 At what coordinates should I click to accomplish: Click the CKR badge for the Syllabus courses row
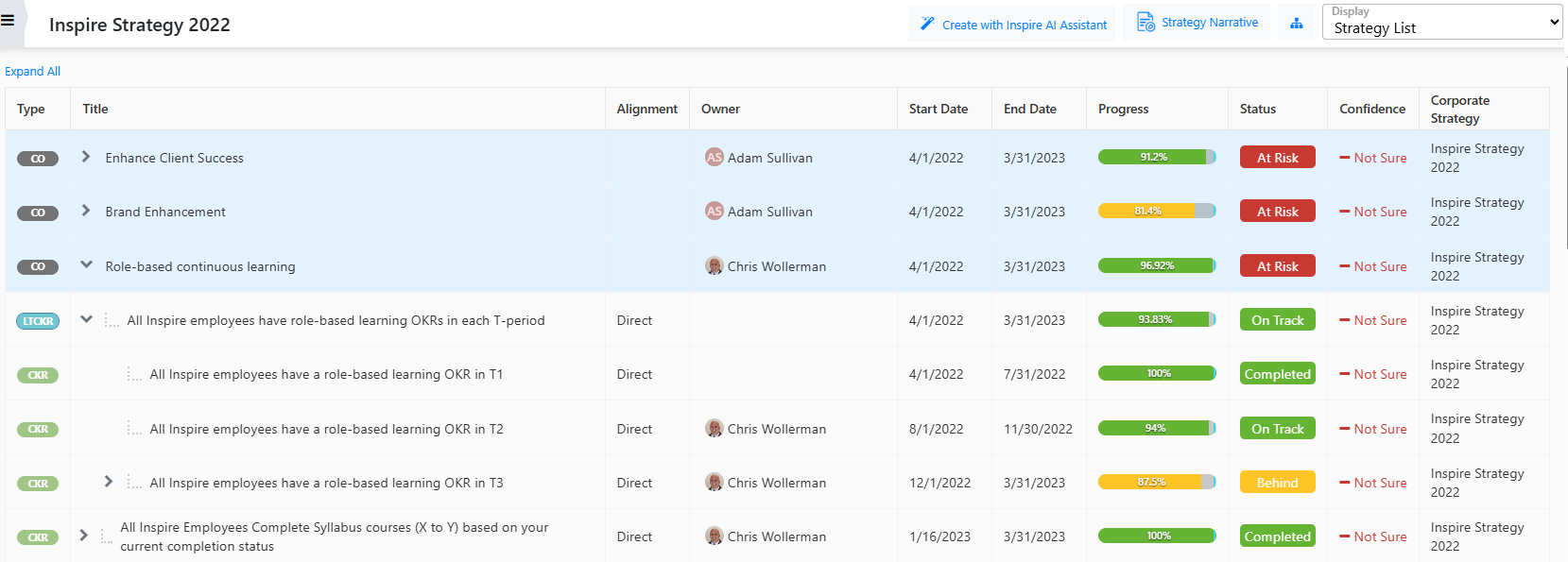coord(38,537)
